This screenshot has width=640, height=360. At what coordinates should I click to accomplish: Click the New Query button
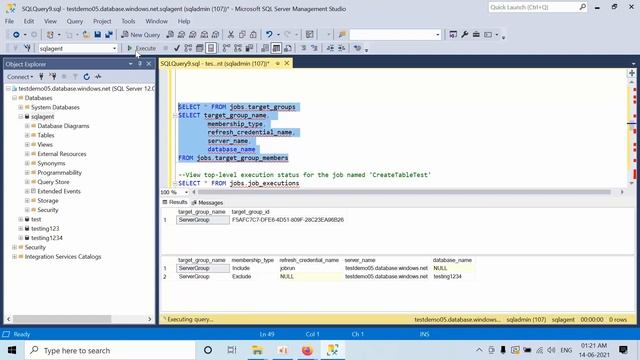140,35
